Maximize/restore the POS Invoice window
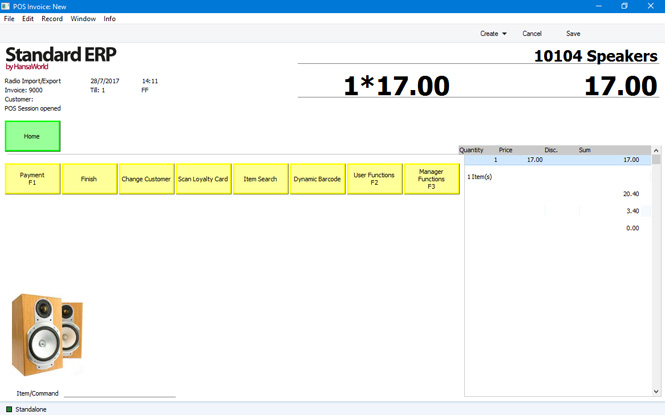Image resolution: width=665 pixels, height=415 pixels. (624, 6)
